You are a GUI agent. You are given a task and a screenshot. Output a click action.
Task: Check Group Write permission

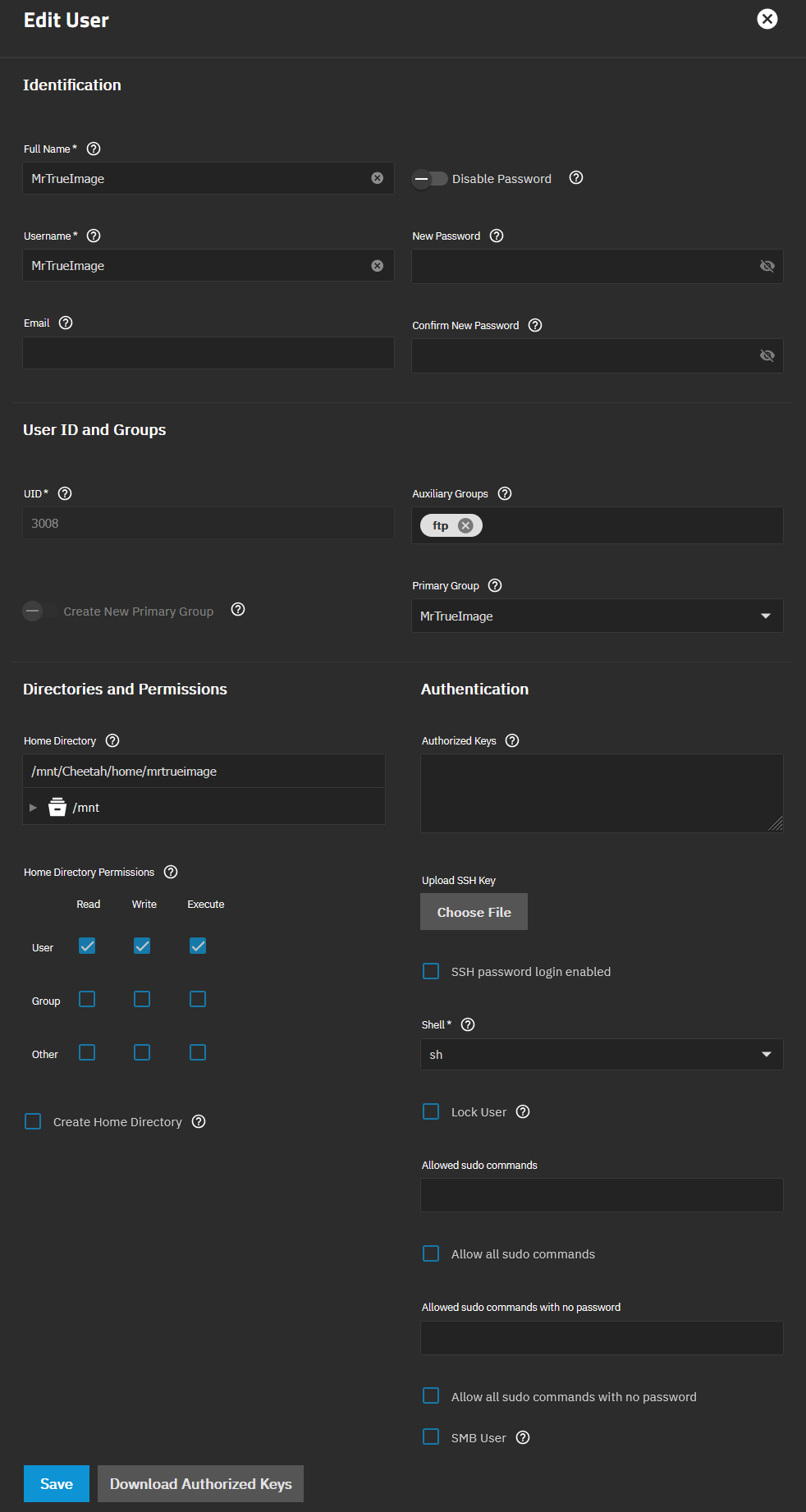[x=142, y=999]
